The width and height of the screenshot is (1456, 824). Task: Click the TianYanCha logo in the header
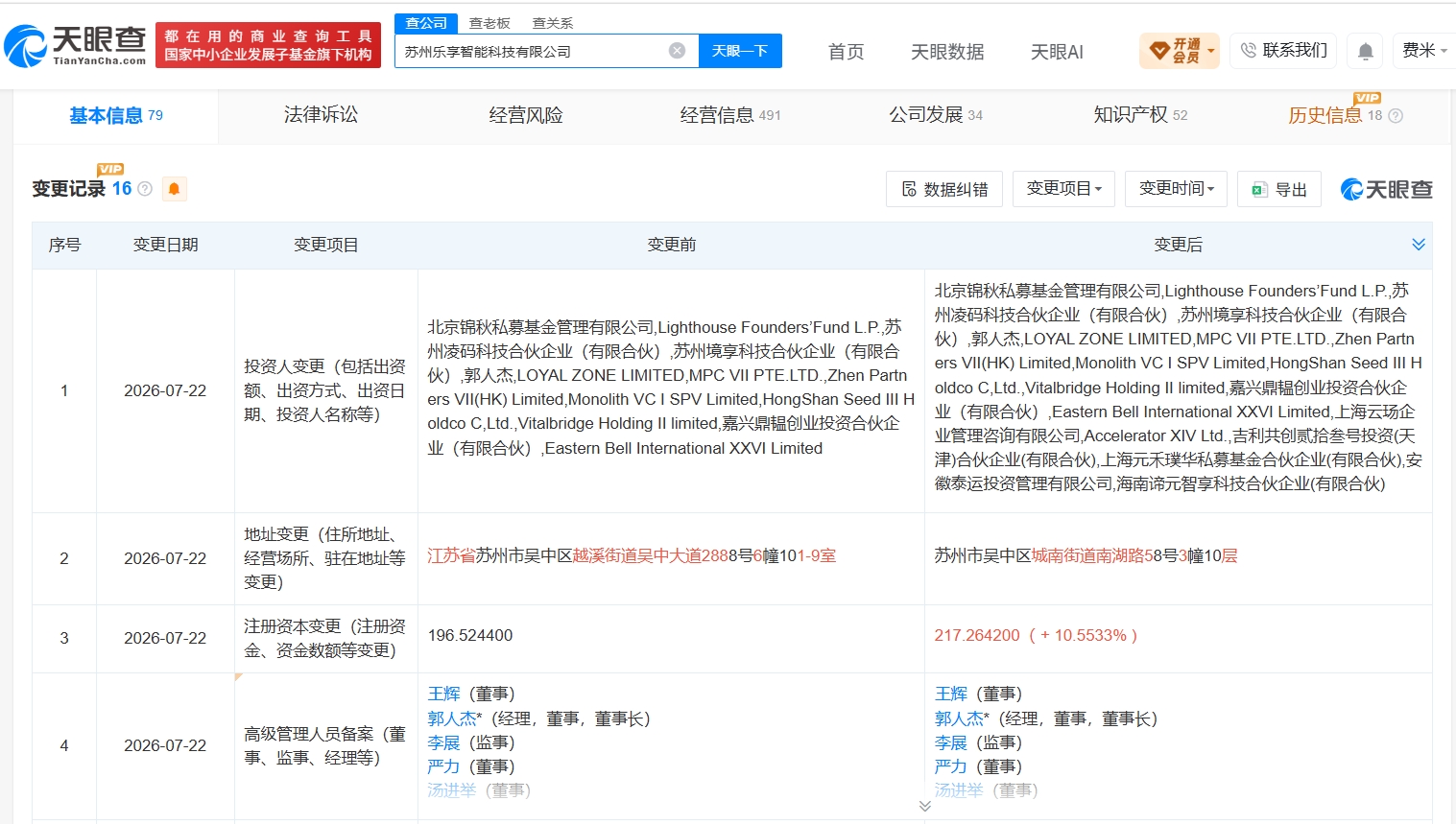click(x=75, y=46)
